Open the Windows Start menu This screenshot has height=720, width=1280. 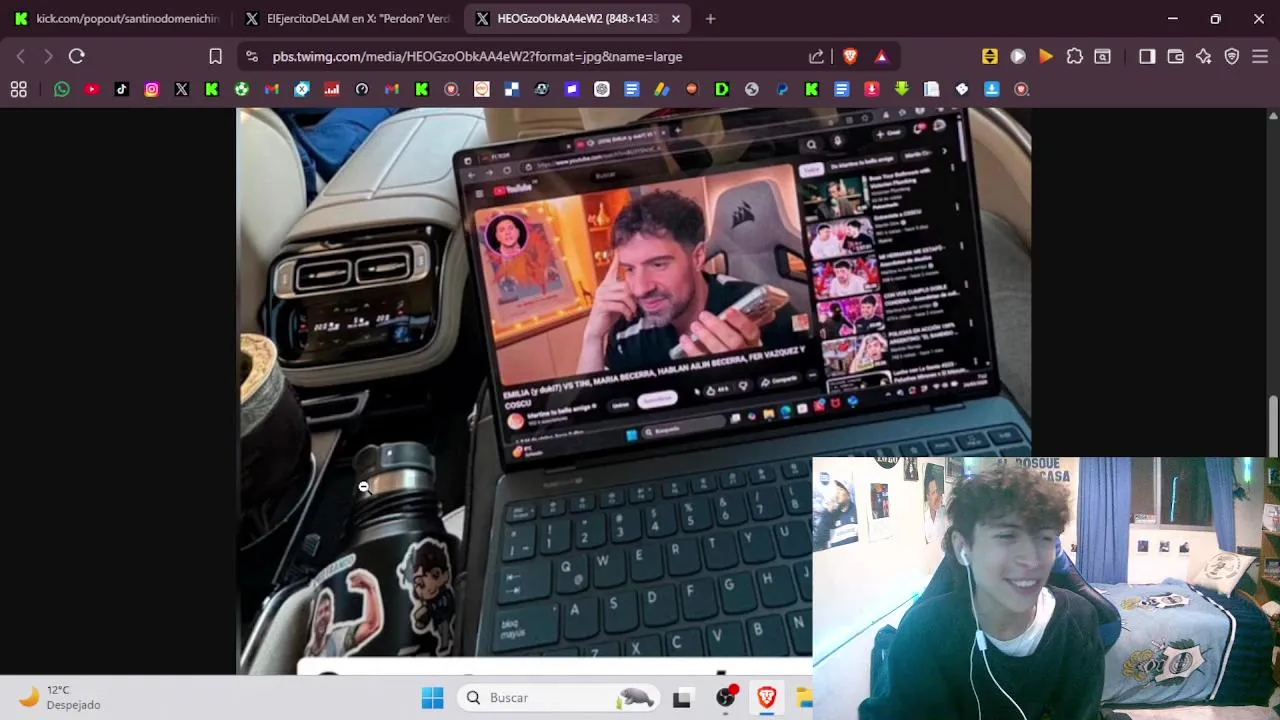[x=432, y=697]
